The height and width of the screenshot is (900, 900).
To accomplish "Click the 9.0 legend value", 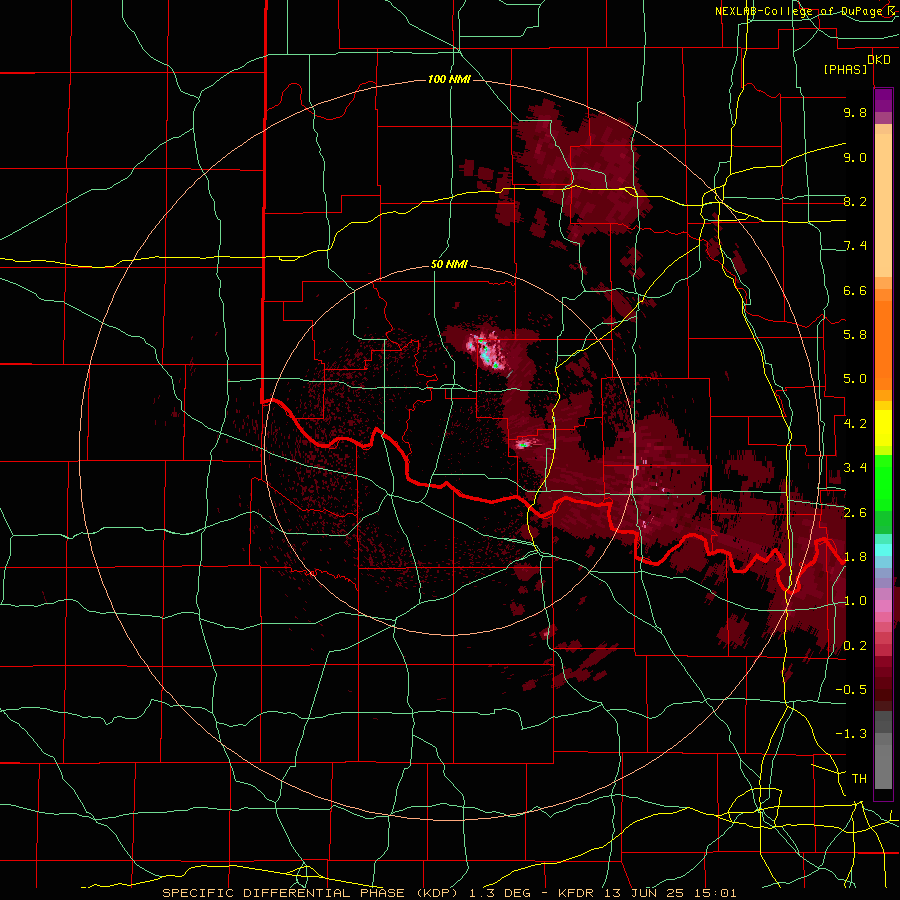I will (855, 157).
